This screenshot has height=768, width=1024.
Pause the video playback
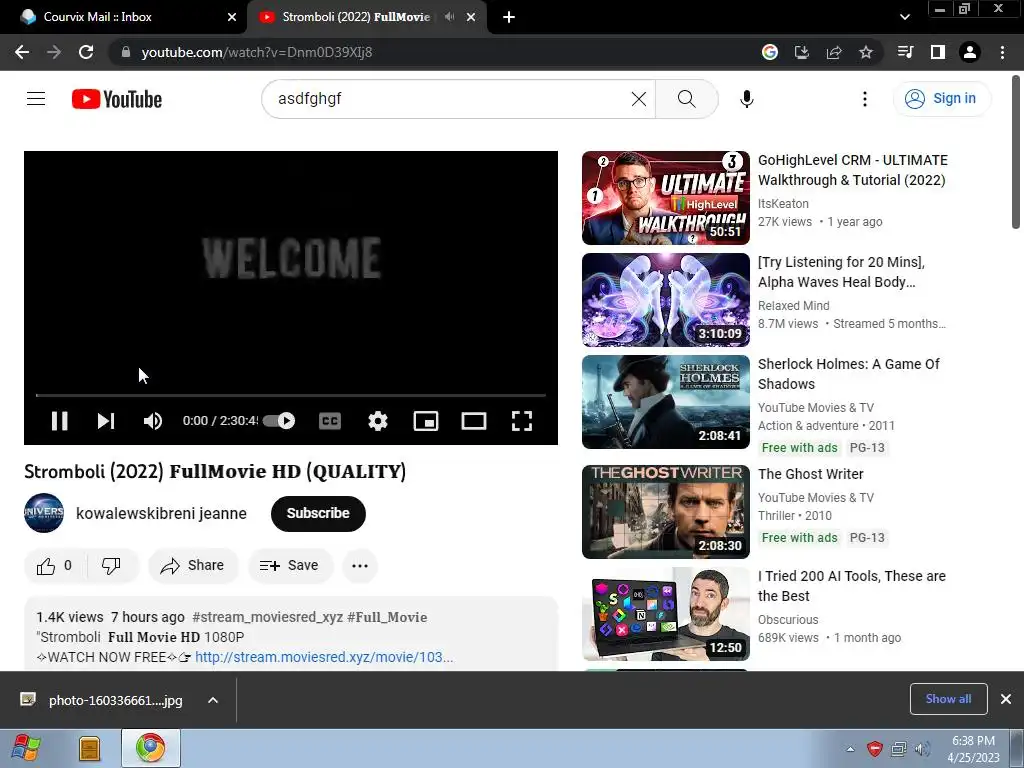(59, 421)
